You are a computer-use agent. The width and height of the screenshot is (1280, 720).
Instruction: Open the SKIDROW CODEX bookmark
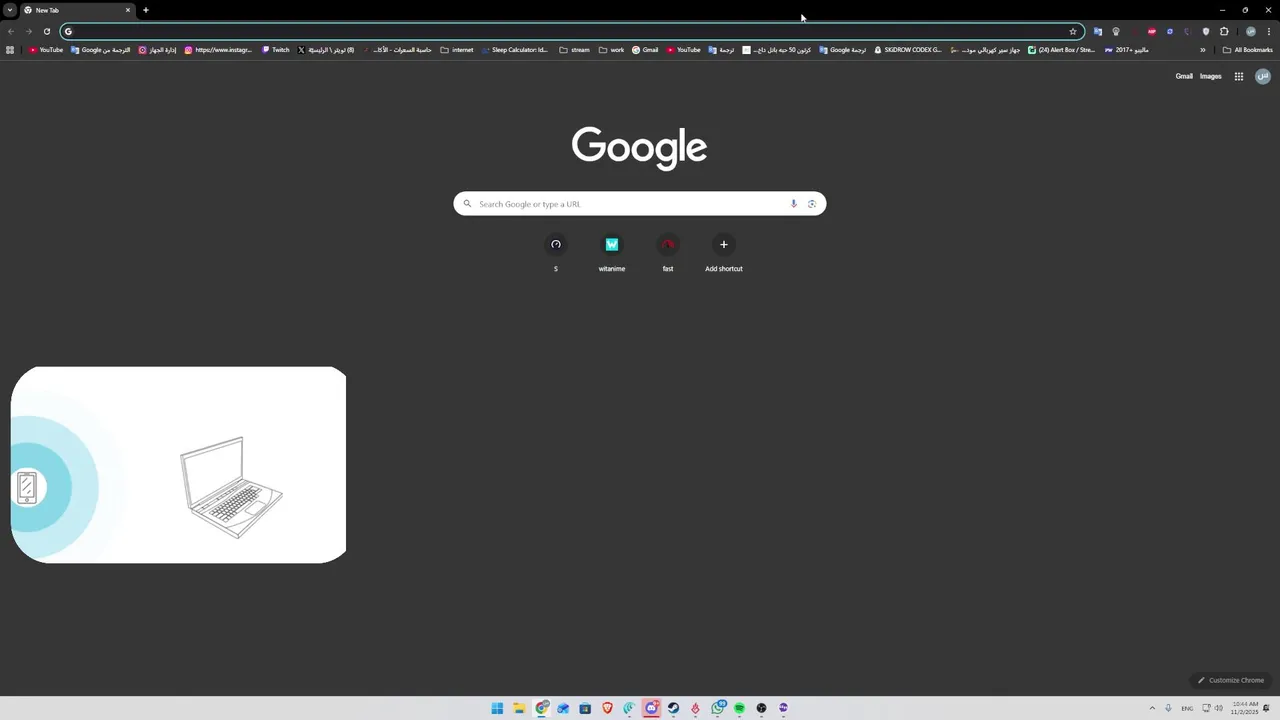pos(908,49)
